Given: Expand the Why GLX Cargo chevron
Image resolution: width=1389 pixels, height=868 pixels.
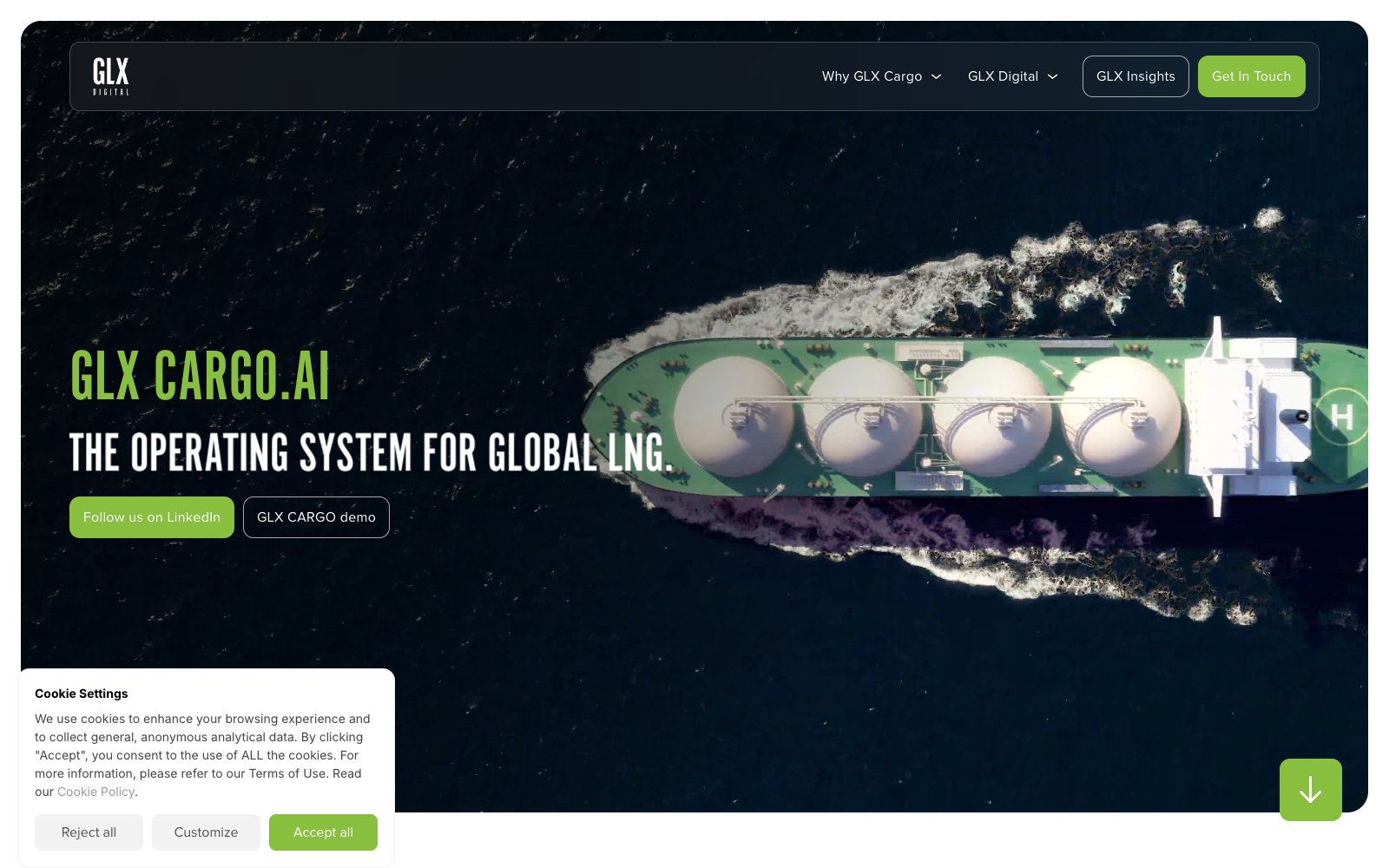Looking at the screenshot, I should (x=937, y=76).
